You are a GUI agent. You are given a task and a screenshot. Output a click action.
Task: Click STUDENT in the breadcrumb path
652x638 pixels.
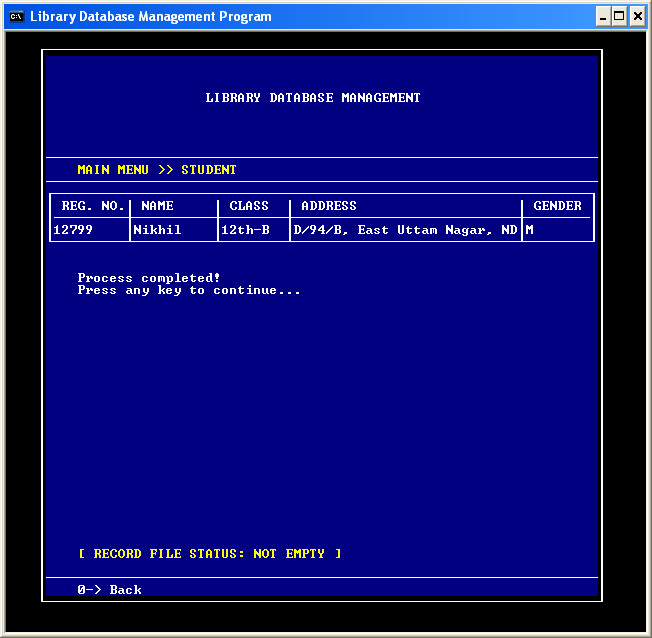[x=208, y=170]
